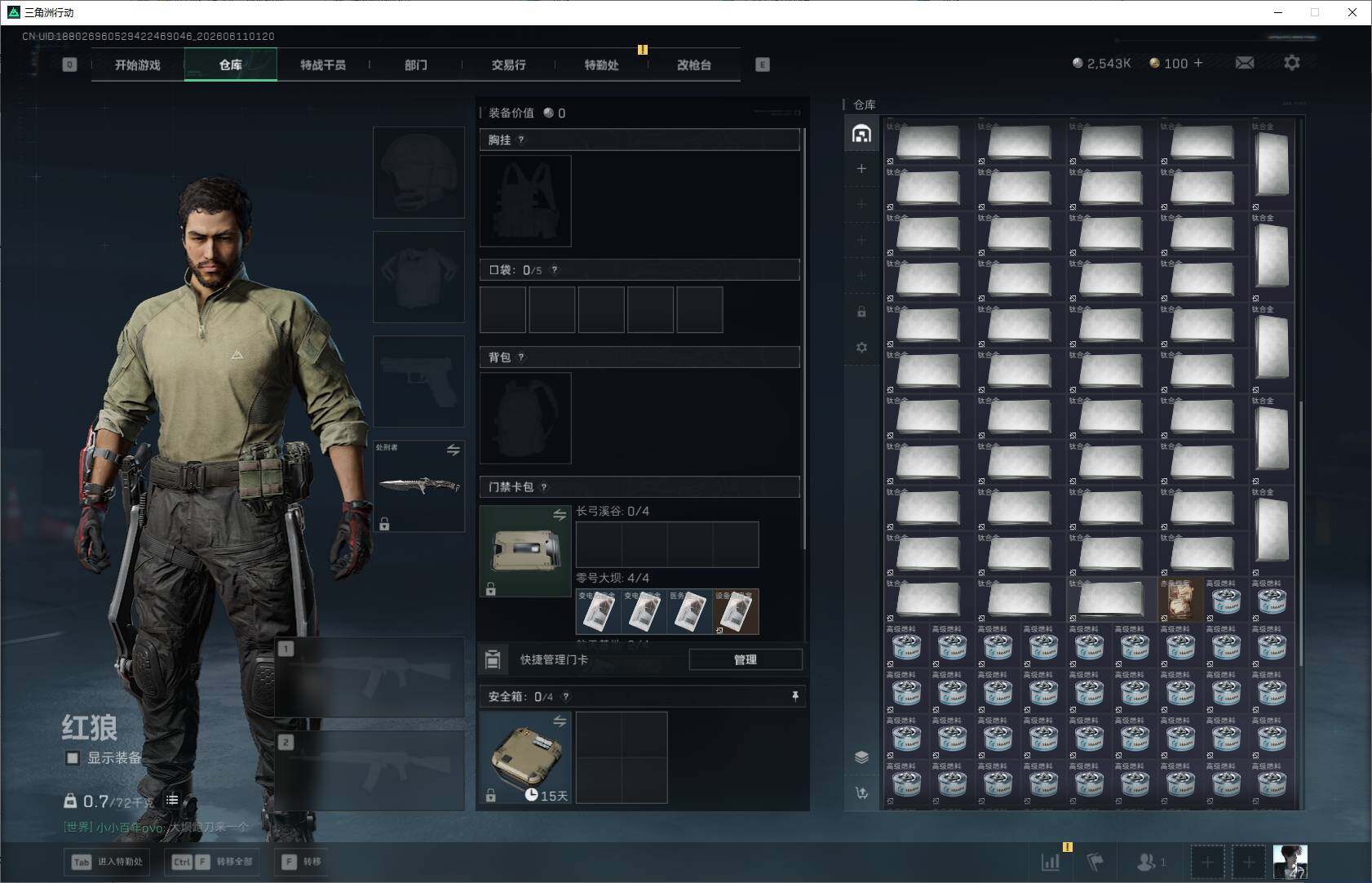Select the safe box item showing 15天
This screenshot has height=883, width=1372.
tap(525, 757)
